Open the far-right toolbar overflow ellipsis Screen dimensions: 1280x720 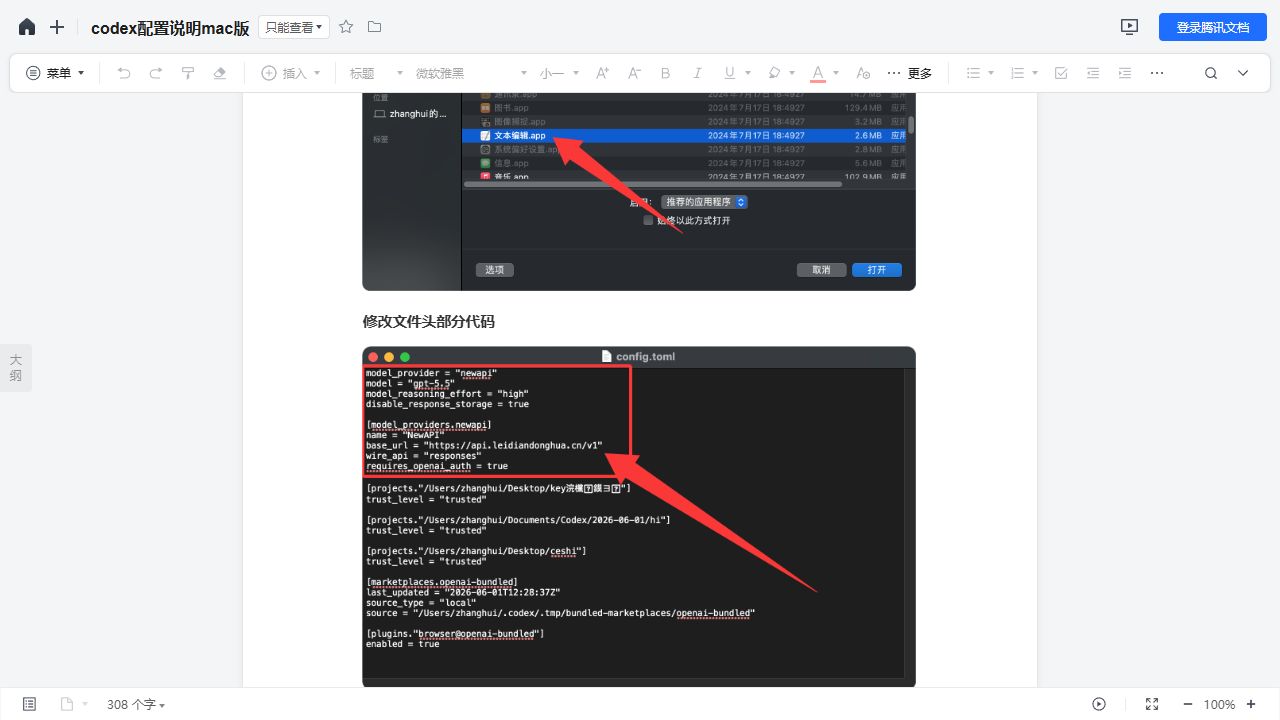[1157, 73]
